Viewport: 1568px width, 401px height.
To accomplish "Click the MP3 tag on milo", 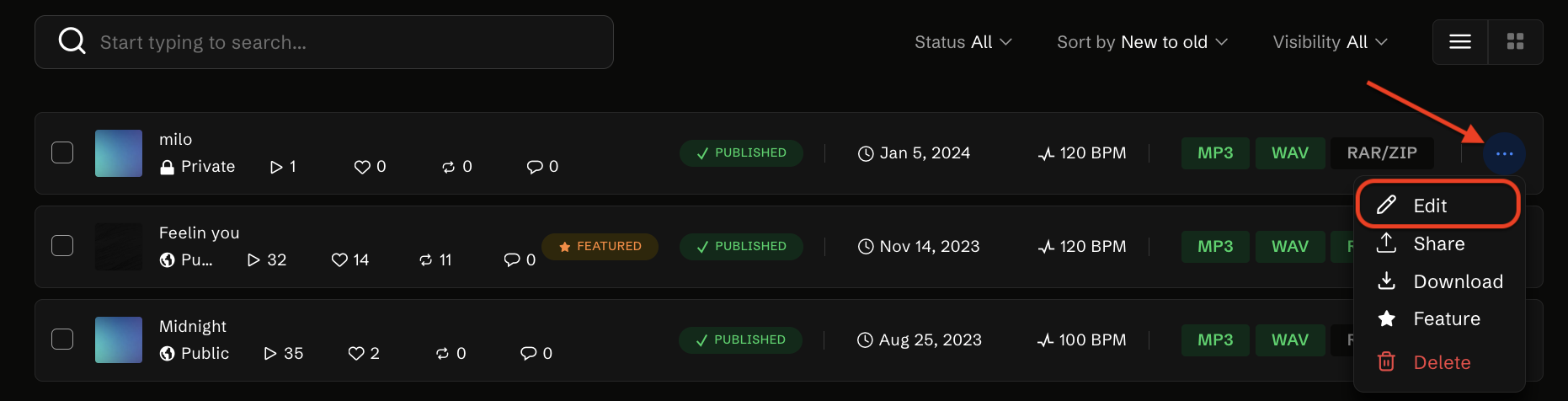I will [1215, 153].
